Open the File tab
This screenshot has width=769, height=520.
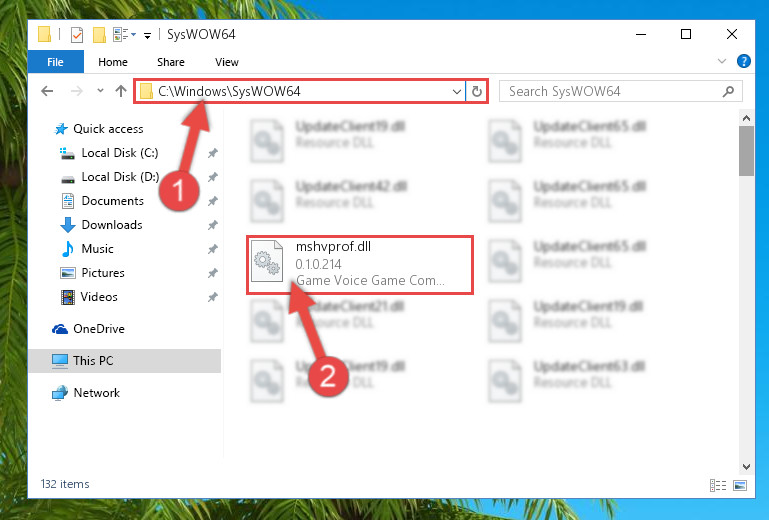[x=55, y=62]
